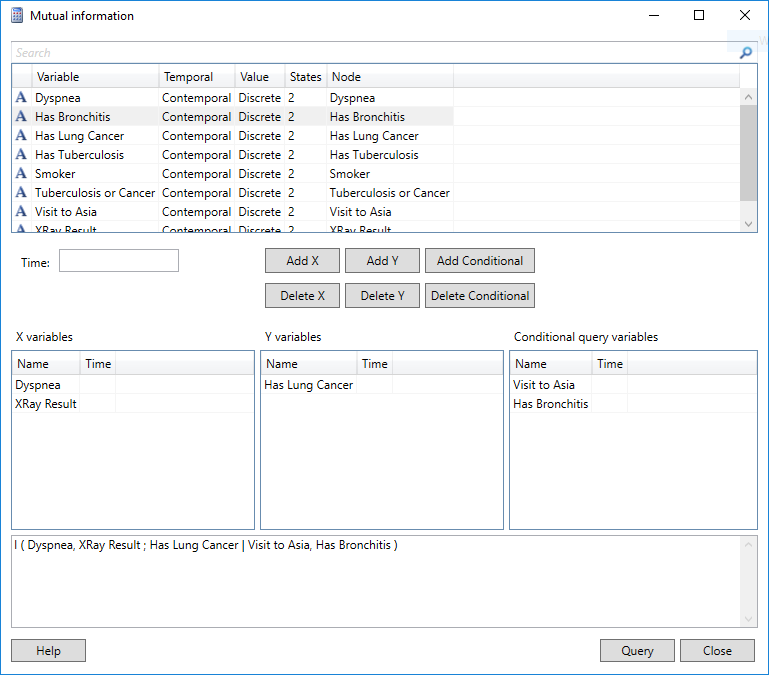The image size is (769, 675).
Task: Click the Delete Conditional button
Action: (480, 296)
